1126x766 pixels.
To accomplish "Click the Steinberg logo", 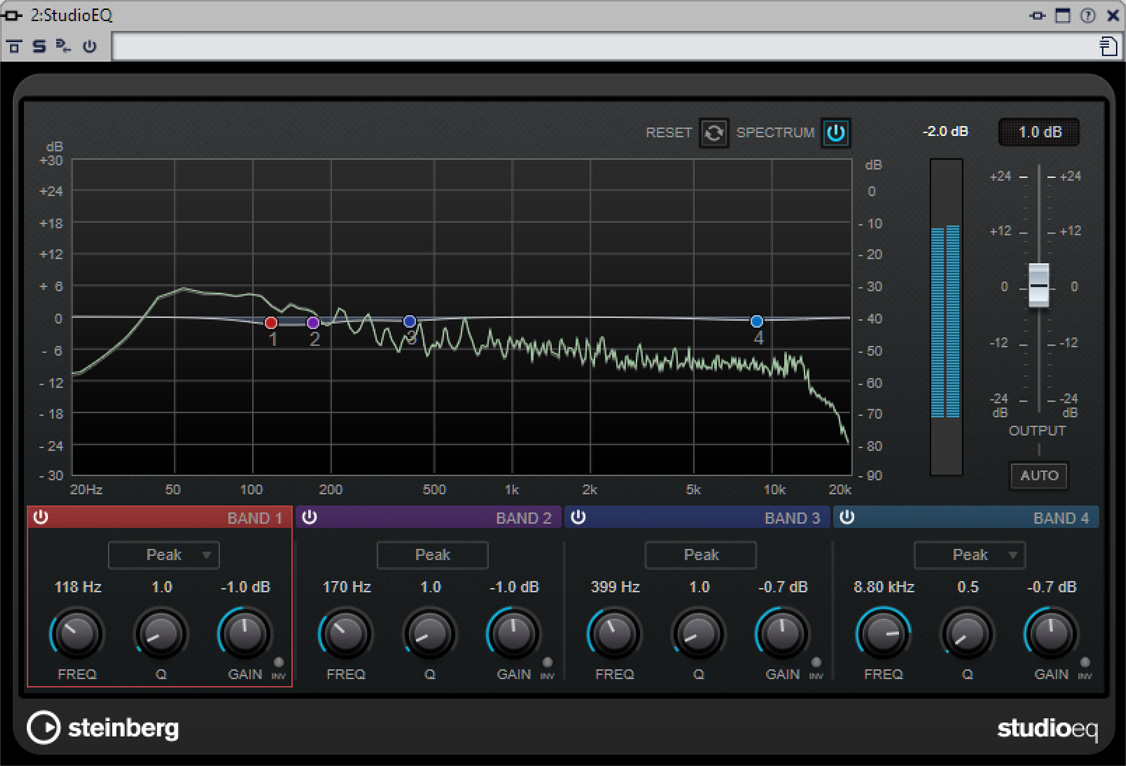I will (x=103, y=727).
